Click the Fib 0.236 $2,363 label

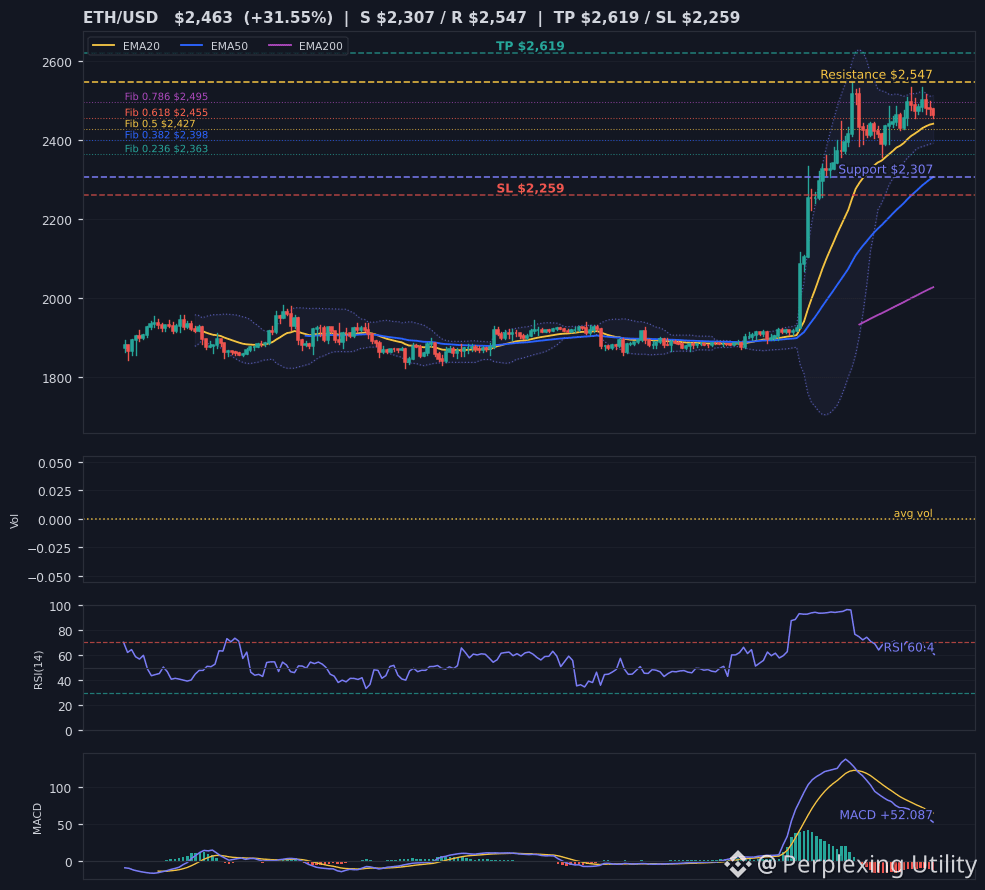coord(166,149)
